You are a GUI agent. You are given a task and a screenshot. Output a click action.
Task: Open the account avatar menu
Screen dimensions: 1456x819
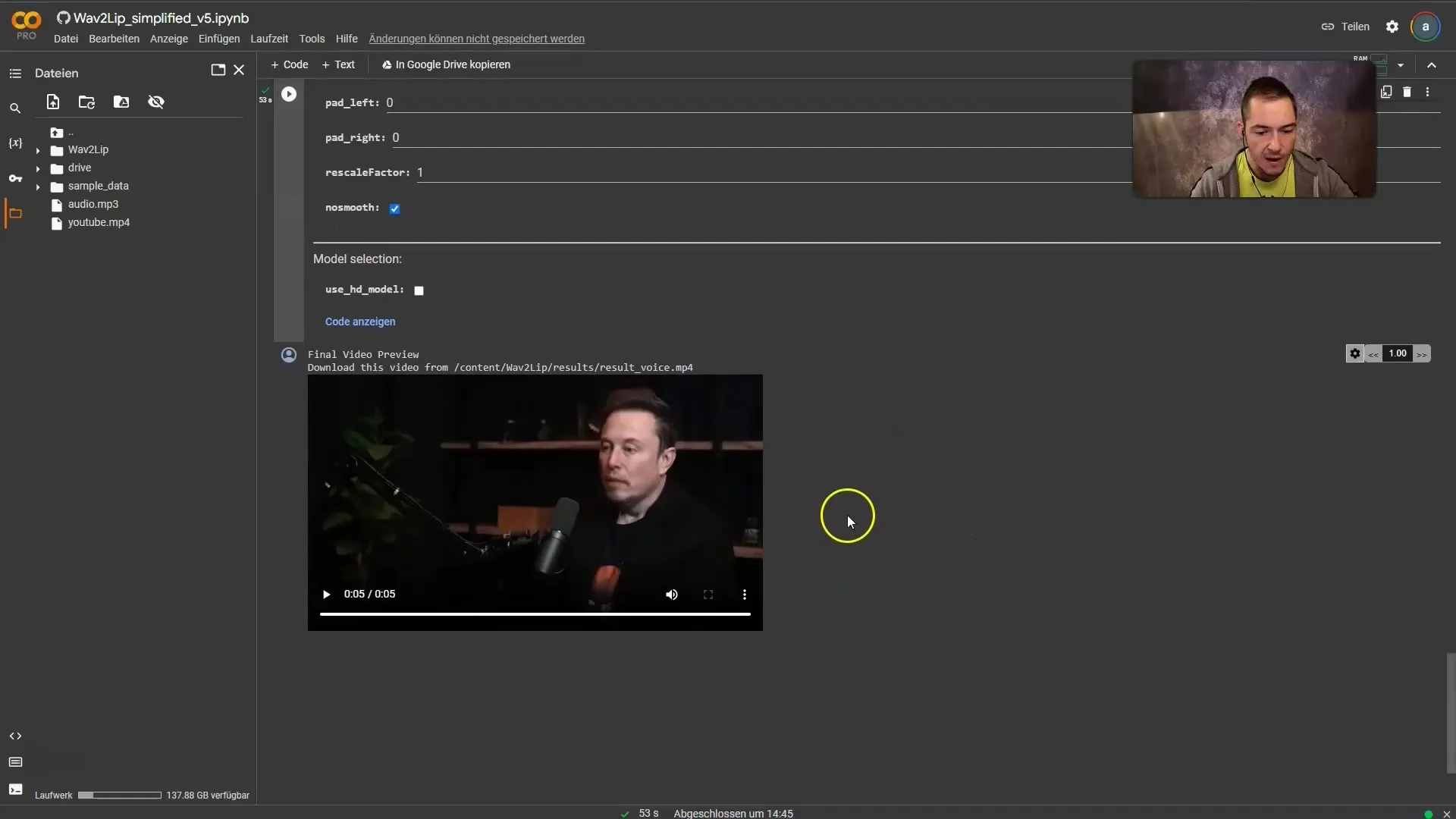click(x=1426, y=27)
